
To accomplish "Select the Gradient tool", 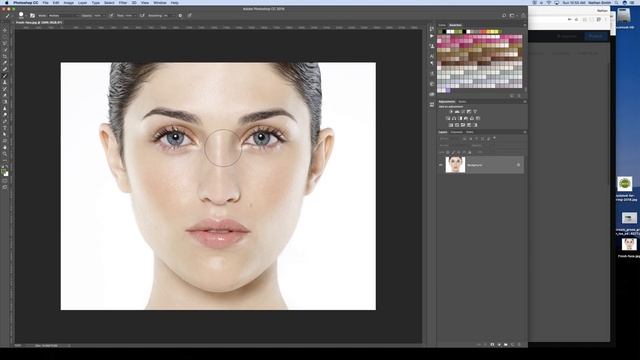I will click(x=5, y=102).
